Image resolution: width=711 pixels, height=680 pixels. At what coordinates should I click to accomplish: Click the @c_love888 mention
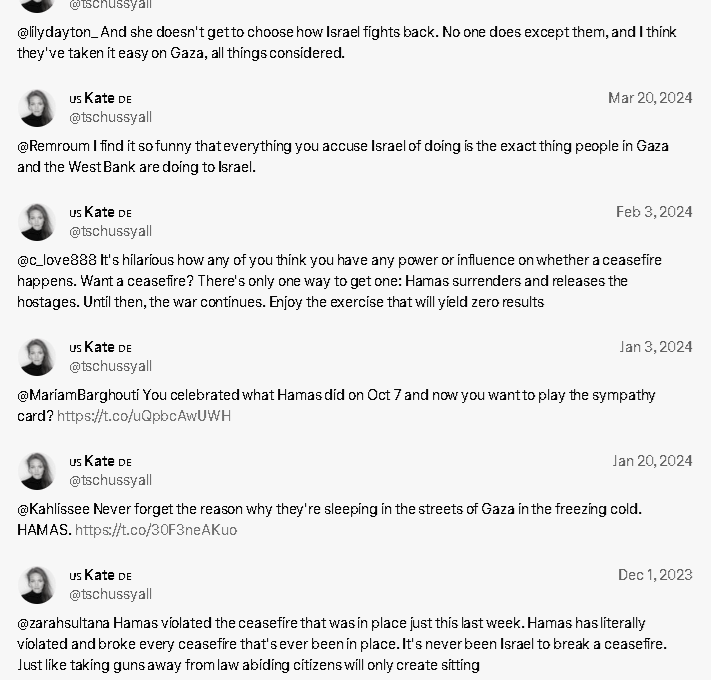57,260
